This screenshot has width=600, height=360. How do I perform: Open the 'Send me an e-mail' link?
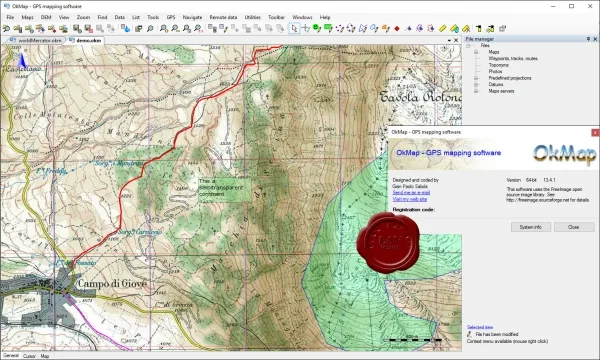pyautogui.click(x=411, y=193)
